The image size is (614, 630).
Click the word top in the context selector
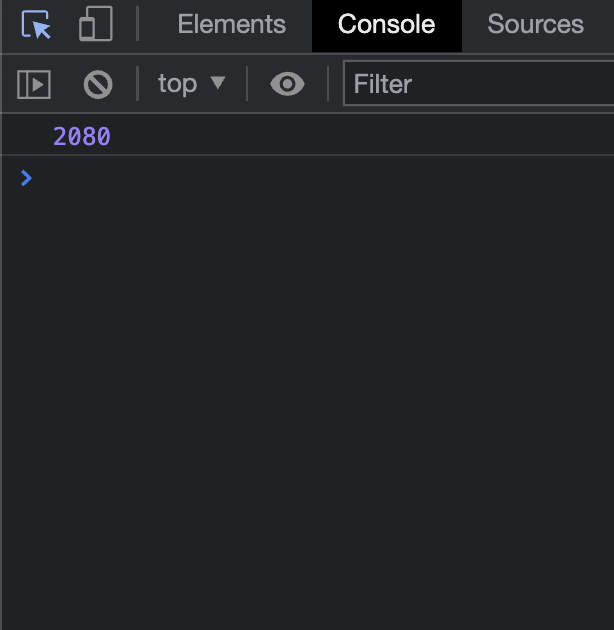point(177,84)
